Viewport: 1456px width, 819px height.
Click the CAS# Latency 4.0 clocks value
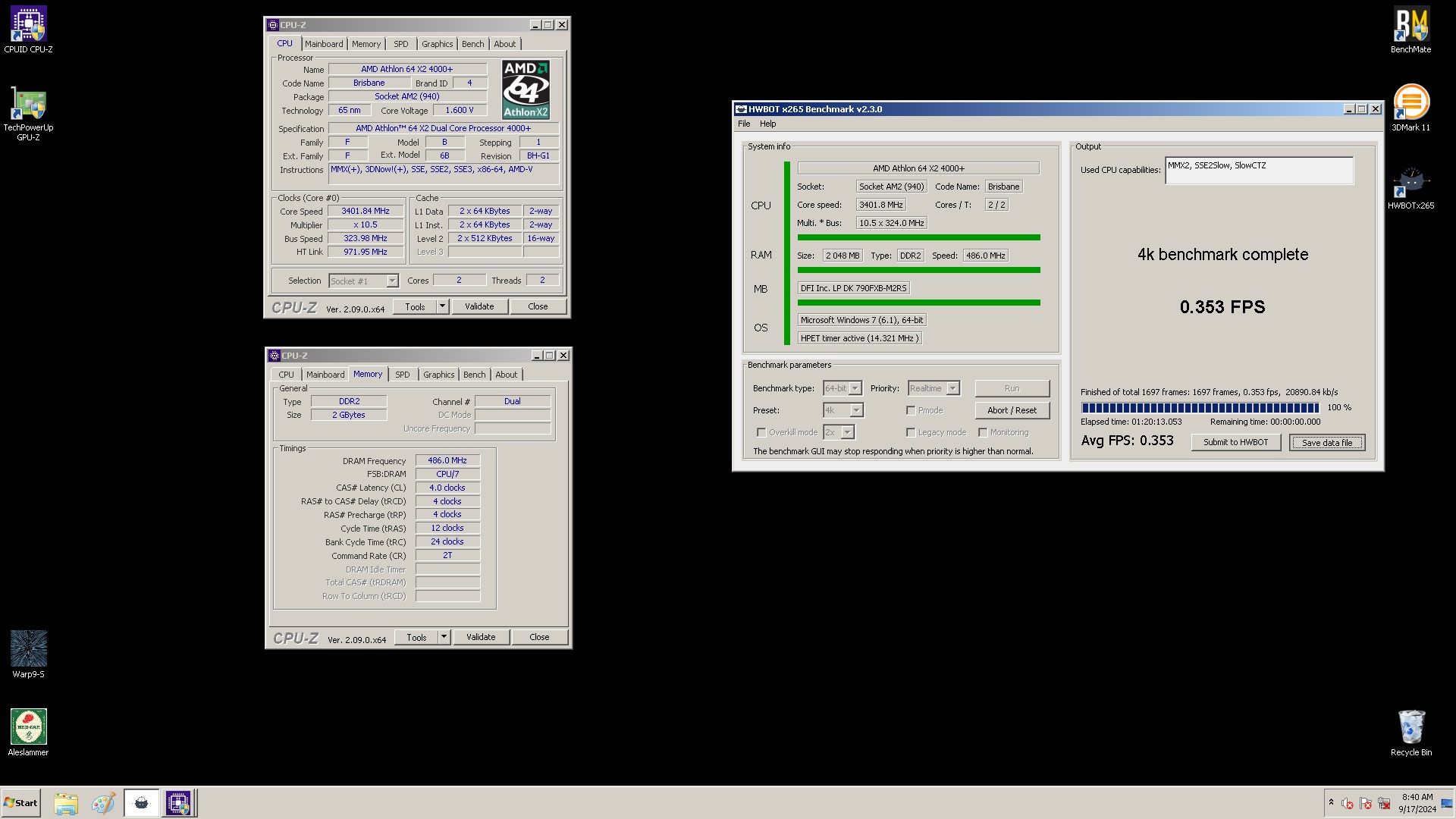447,488
